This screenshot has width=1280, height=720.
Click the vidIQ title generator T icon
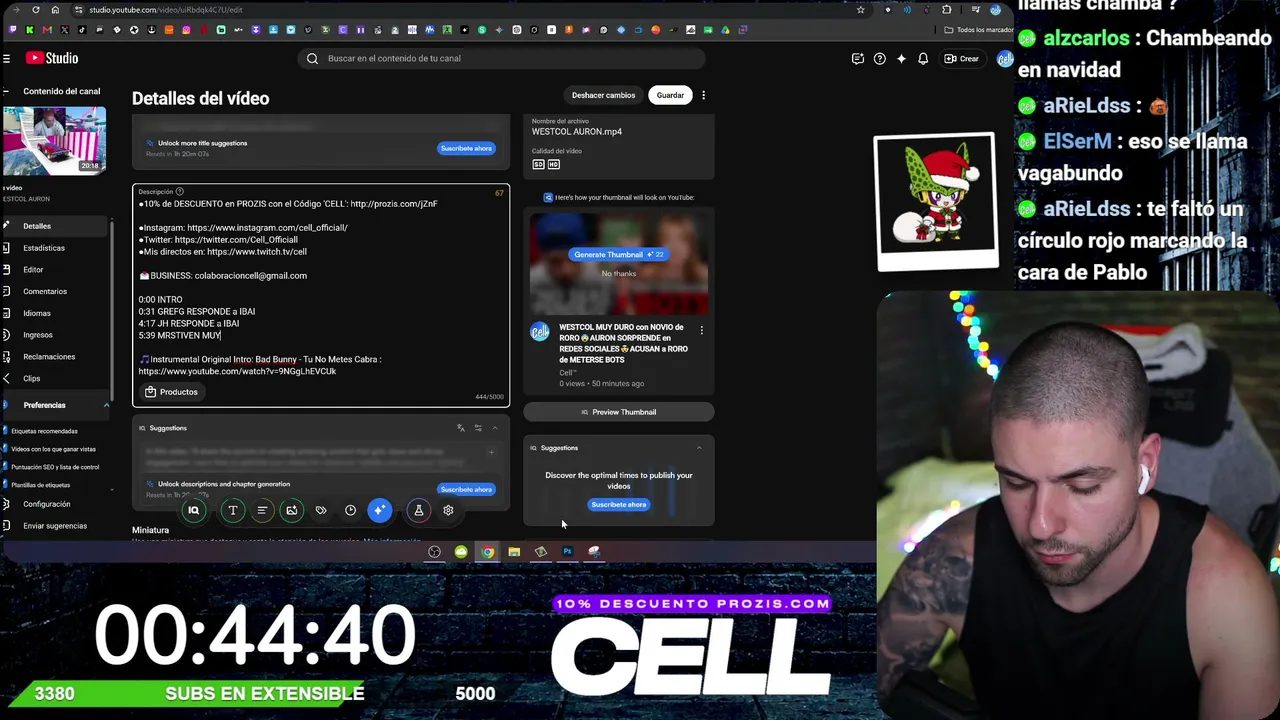(x=233, y=510)
